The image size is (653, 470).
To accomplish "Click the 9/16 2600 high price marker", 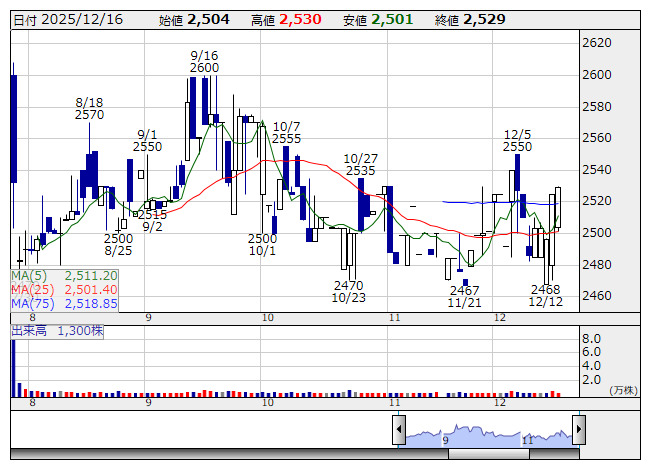I will 204,61.
